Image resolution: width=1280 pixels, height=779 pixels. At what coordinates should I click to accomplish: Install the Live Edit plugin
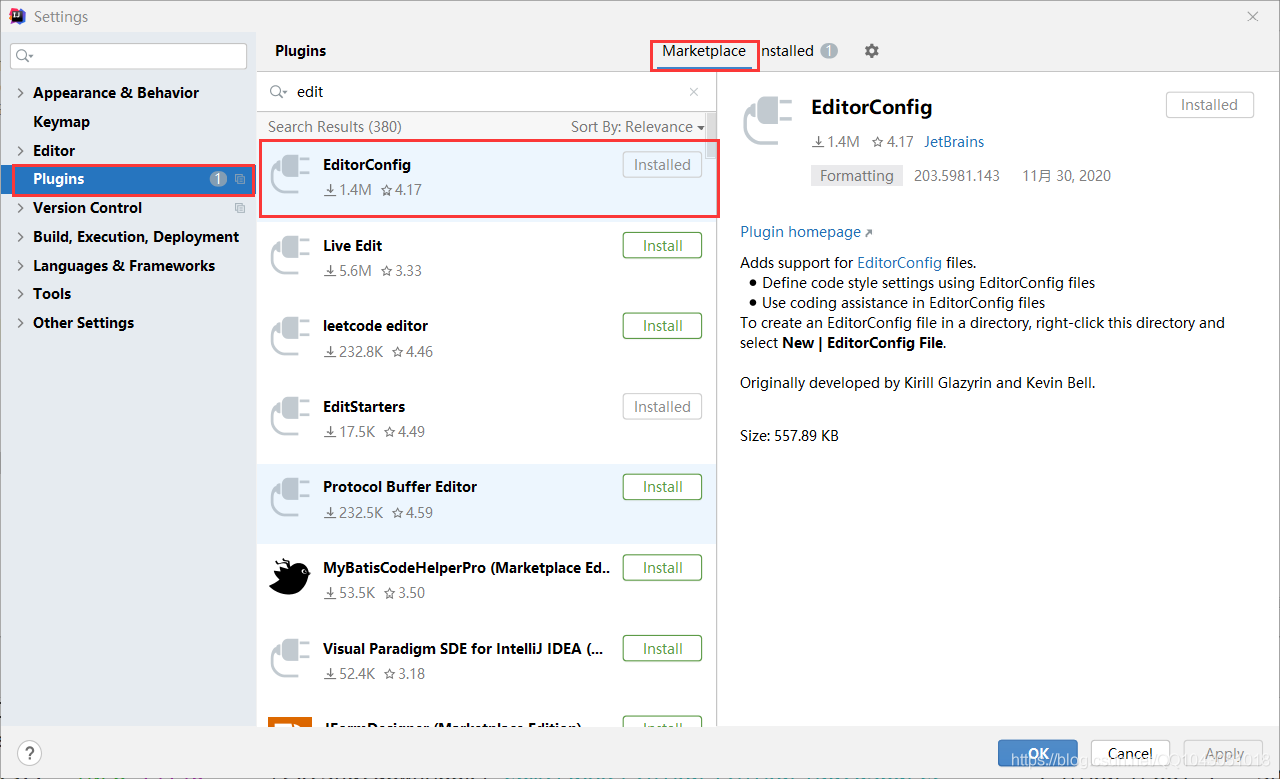662,246
